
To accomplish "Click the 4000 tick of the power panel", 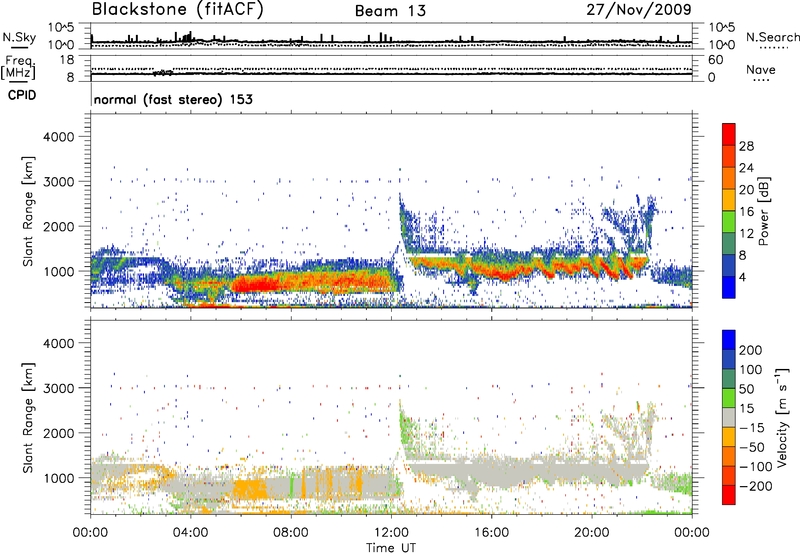I will 58,137.
